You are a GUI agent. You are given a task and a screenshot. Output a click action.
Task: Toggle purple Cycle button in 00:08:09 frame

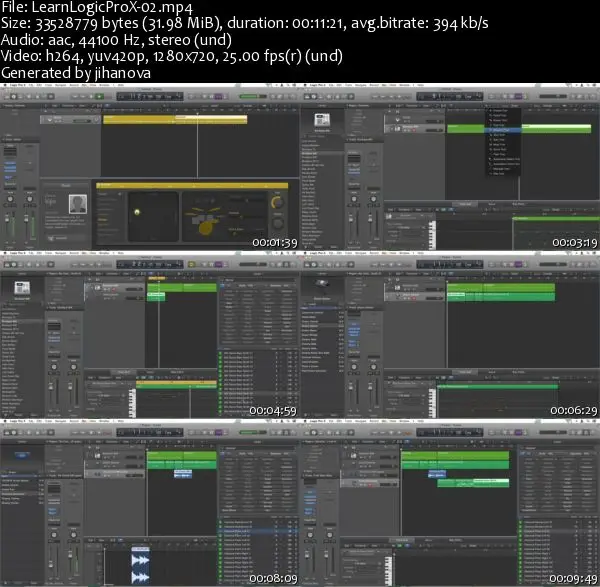click(218, 432)
